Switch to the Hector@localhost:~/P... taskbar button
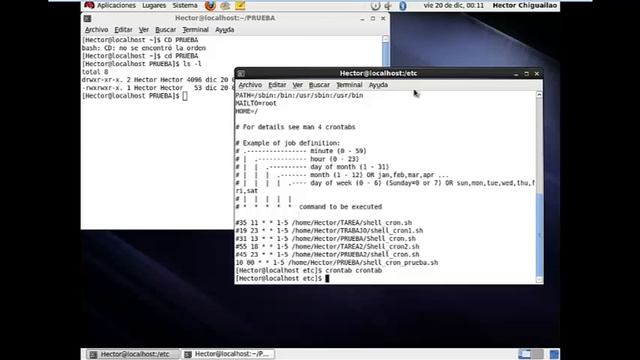This screenshot has height=360, width=640. pyautogui.click(x=228, y=354)
